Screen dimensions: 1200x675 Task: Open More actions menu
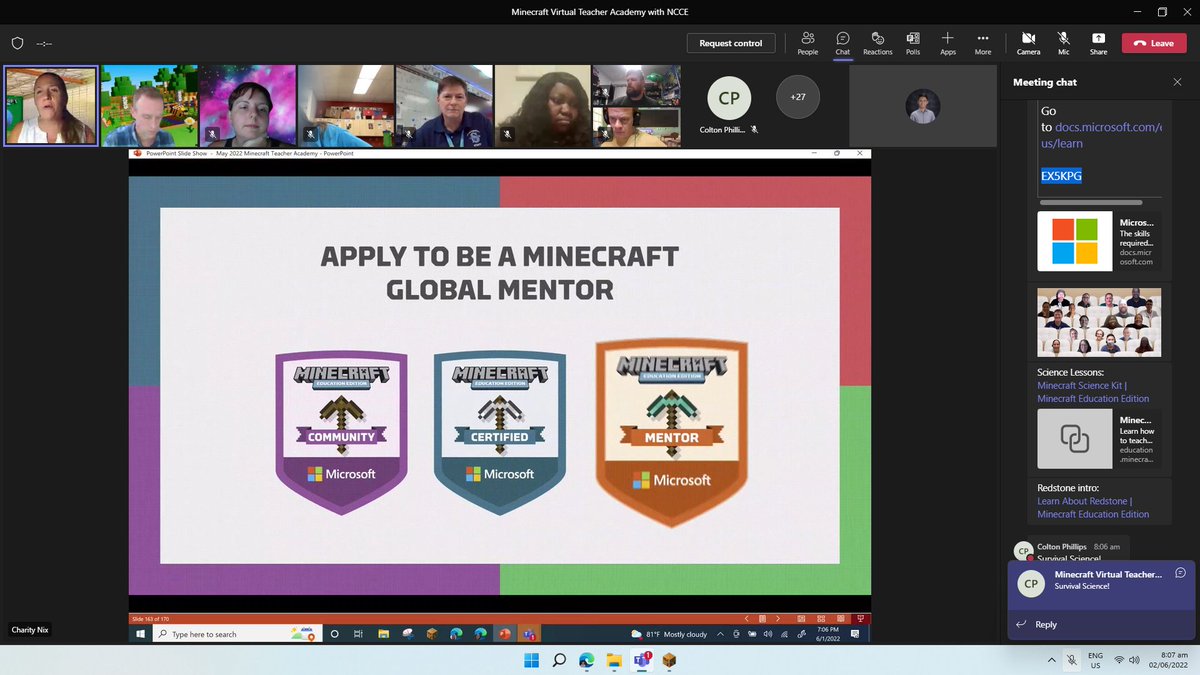tap(983, 43)
